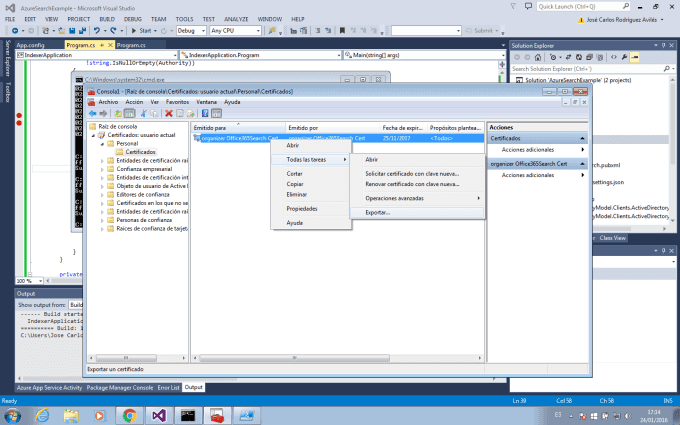Open Google Chrome from the taskbar
The image size is (680, 425).
coord(129,416)
